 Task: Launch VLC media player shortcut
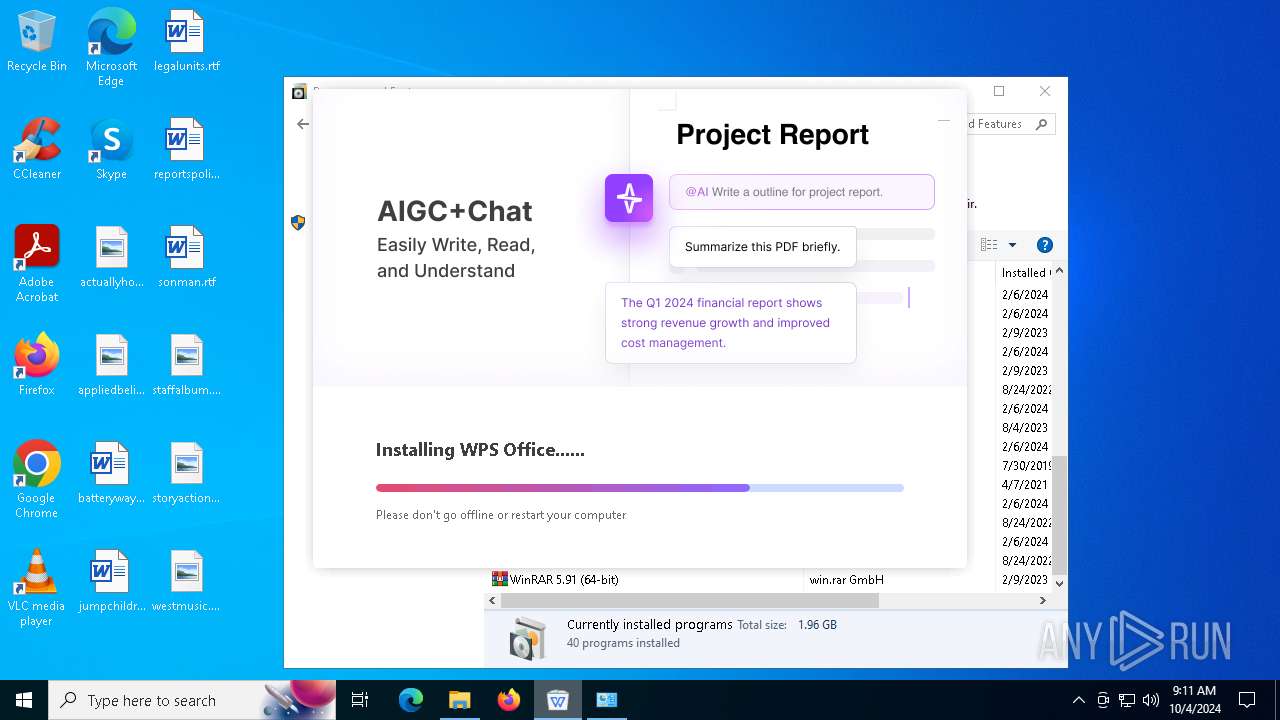tap(37, 588)
